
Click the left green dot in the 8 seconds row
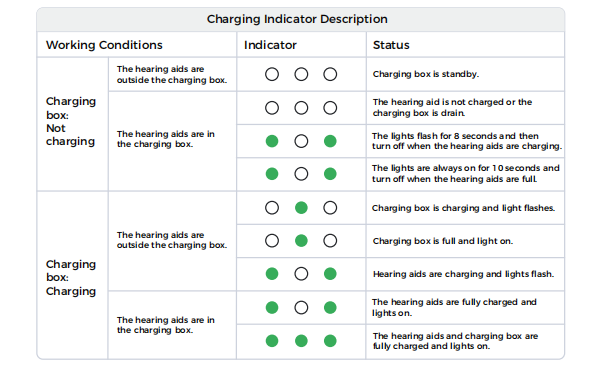[272, 141]
